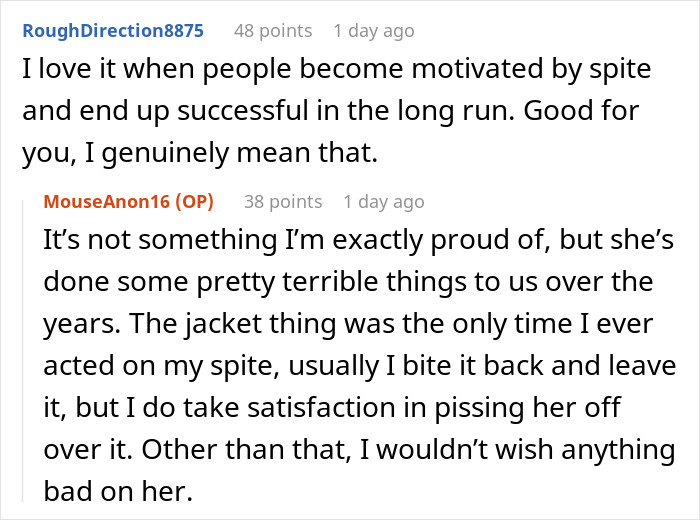Click the 38 points score

(x=283, y=202)
